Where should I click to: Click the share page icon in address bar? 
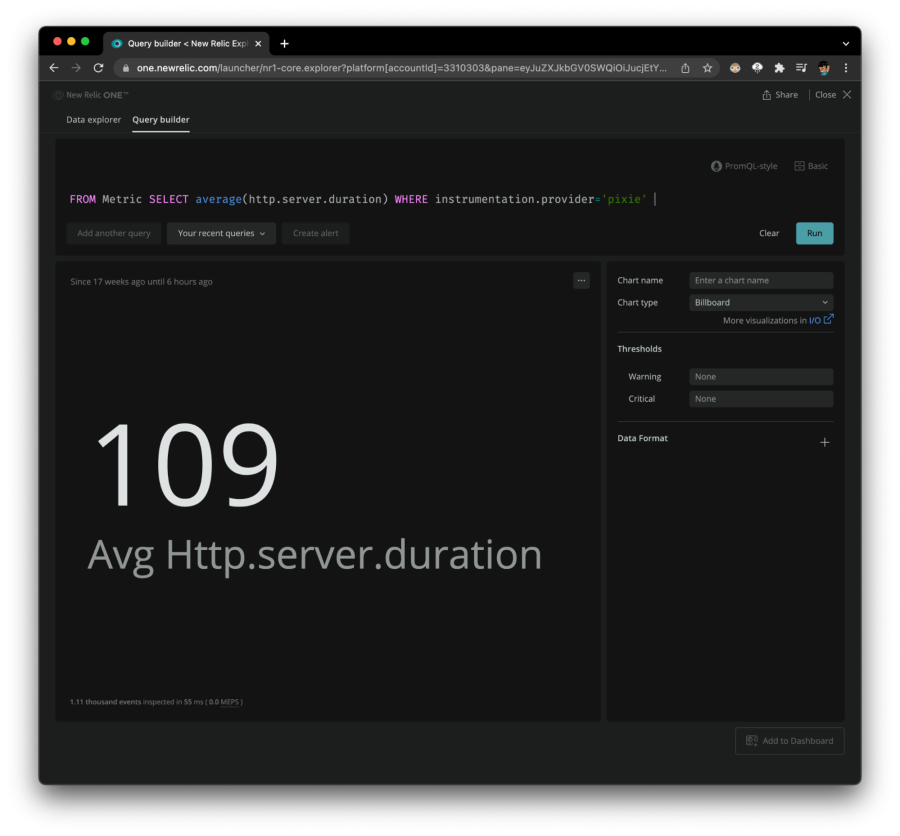pyautogui.click(x=685, y=68)
